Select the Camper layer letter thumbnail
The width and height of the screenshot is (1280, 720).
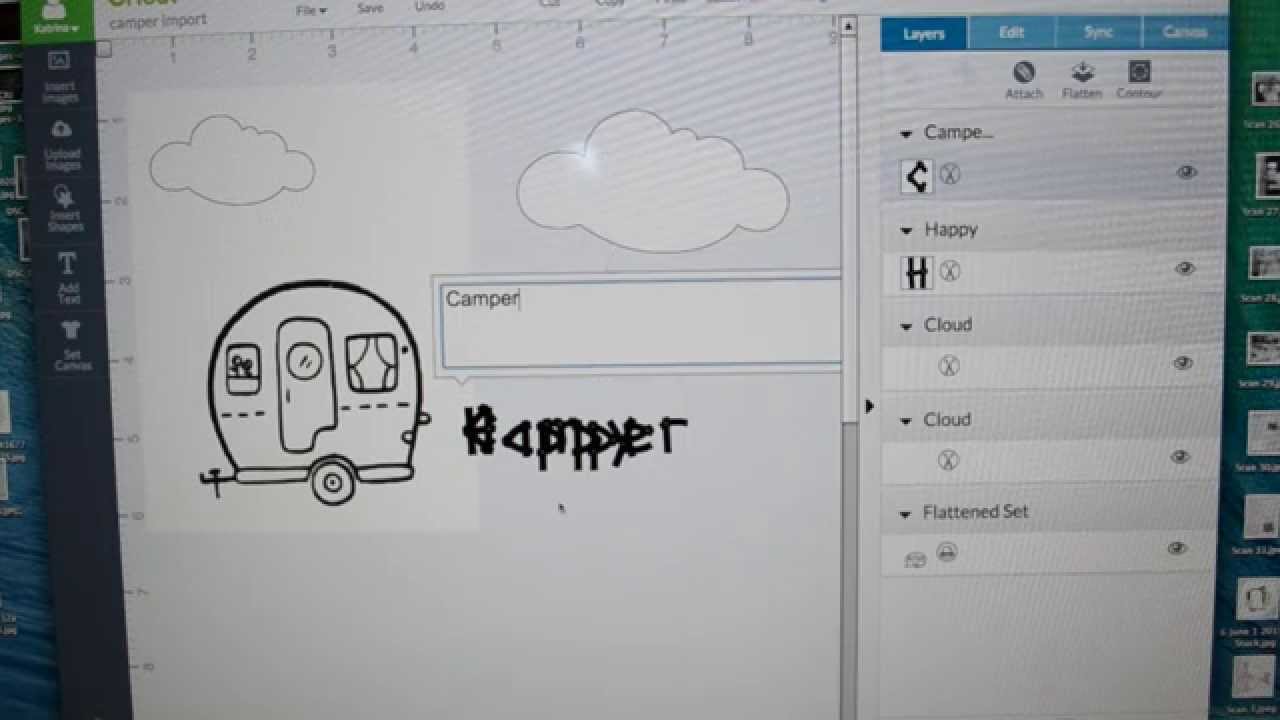click(x=916, y=176)
